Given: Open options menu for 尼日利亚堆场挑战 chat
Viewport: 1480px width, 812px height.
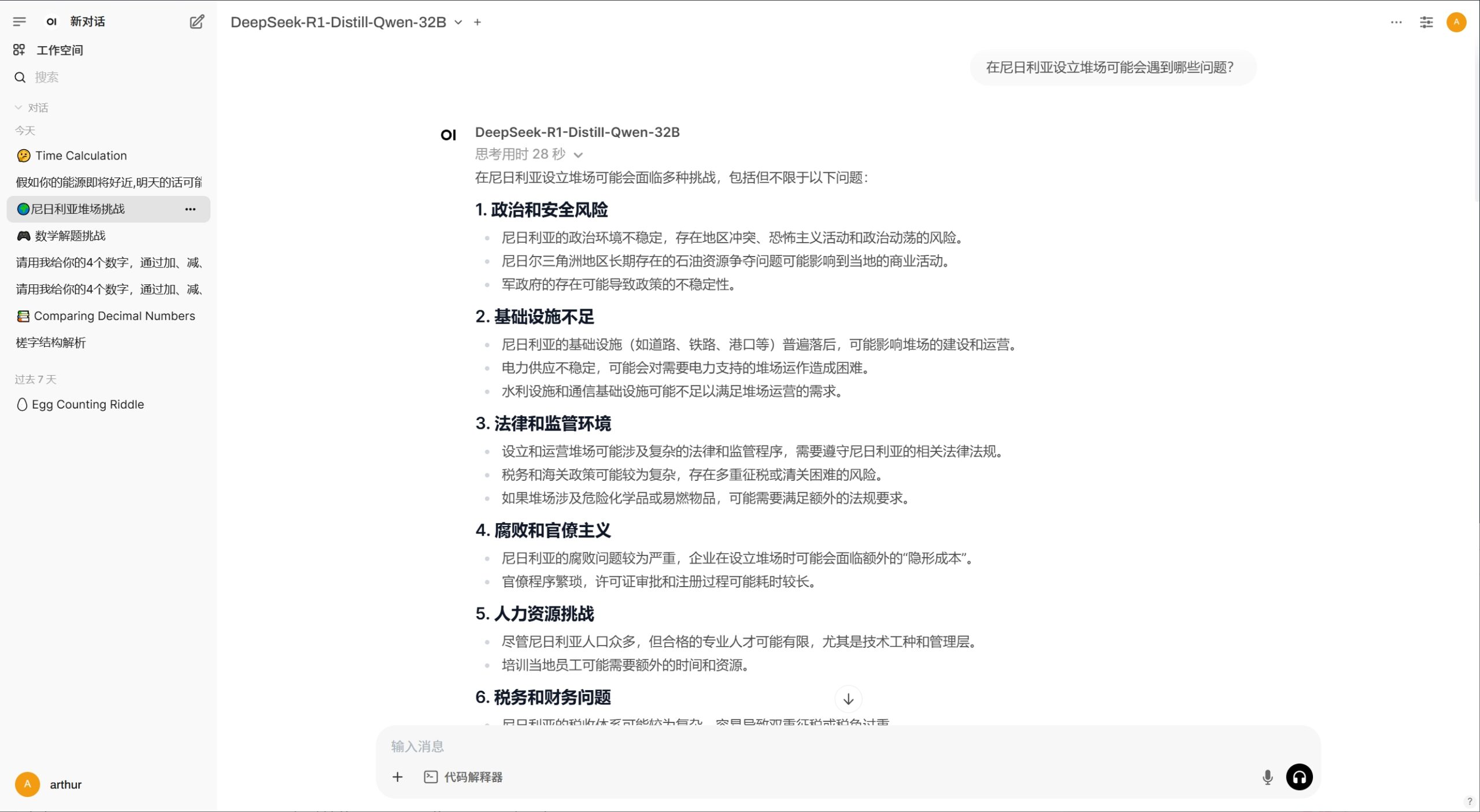Looking at the screenshot, I should point(190,209).
